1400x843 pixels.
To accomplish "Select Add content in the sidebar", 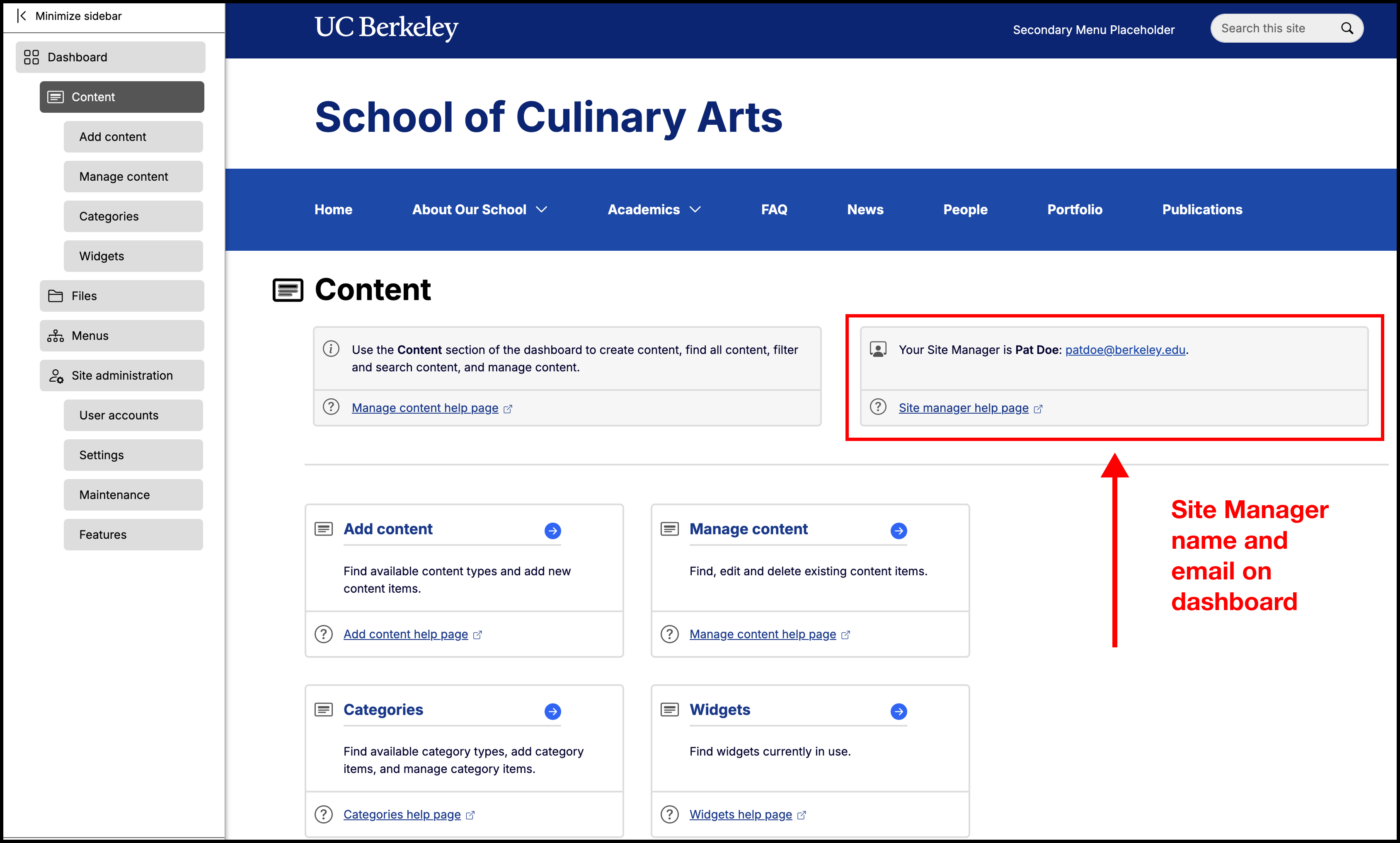I will coord(133,137).
